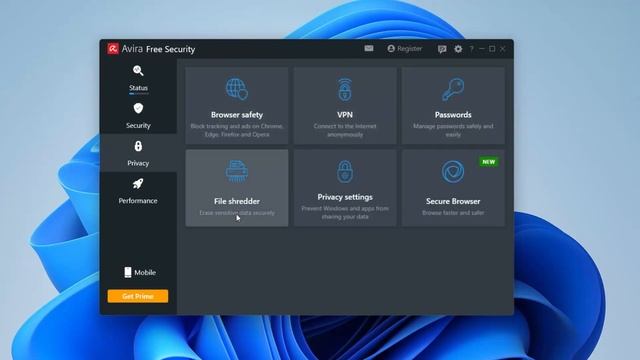The height and width of the screenshot is (360, 640).
Task: Click the Security shield icon
Action: point(138,108)
